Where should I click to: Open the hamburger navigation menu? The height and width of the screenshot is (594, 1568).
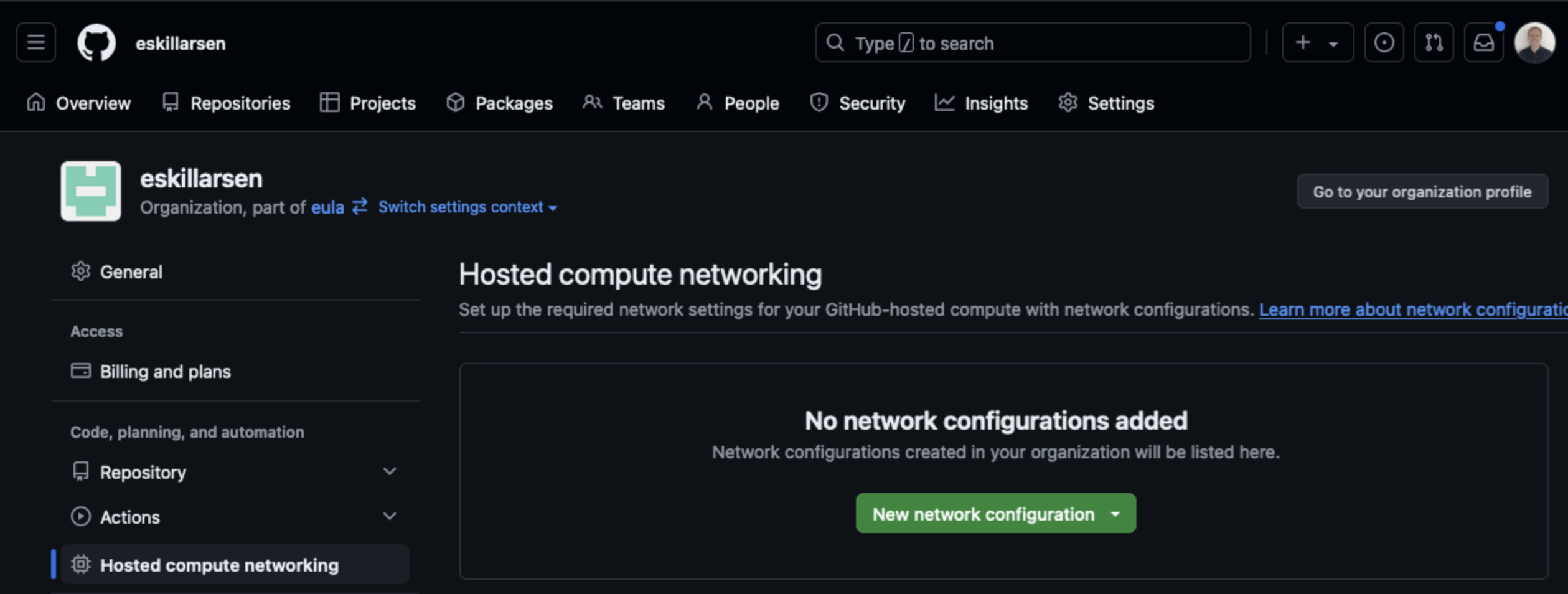(36, 43)
